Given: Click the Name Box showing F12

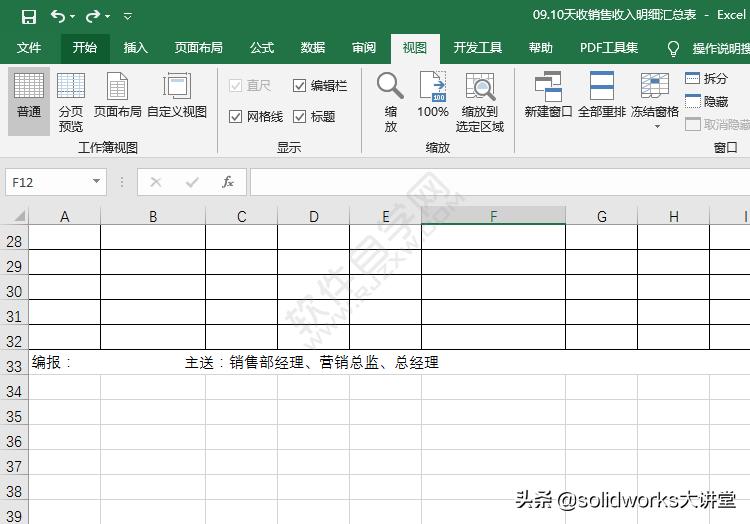Looking at the screenshot, I should click(48, 182).
